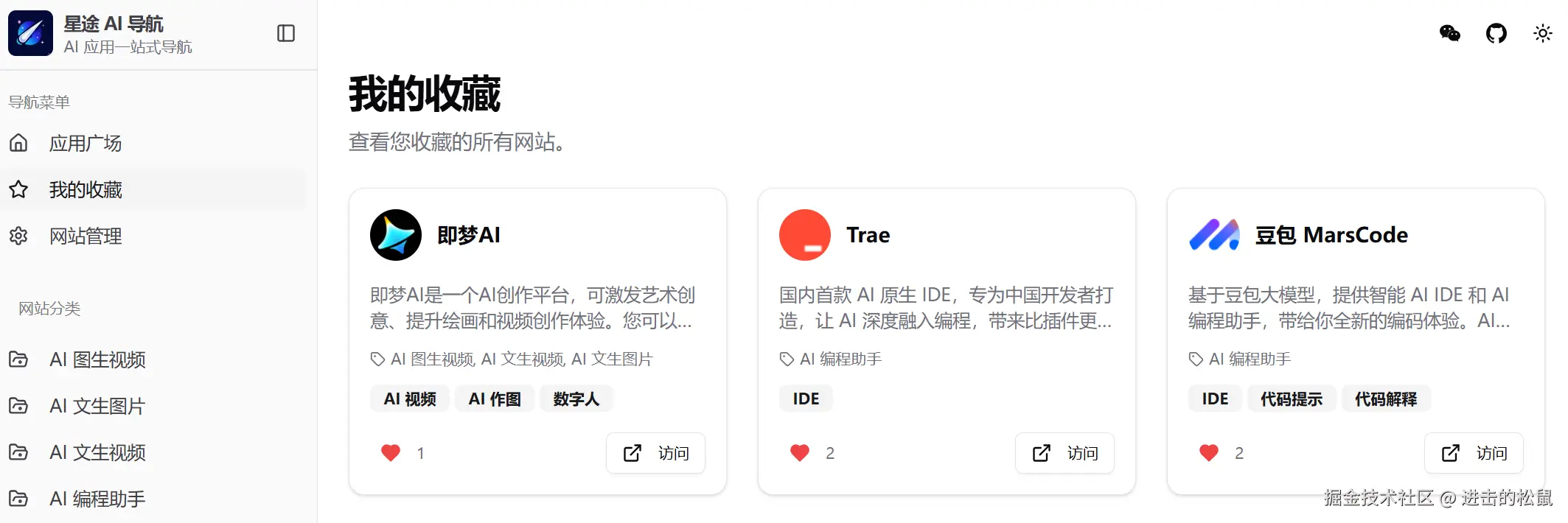The image size is (1568, 523).
Task: Click 访问 button on Trae card
Action: [x=1065, y=453]
